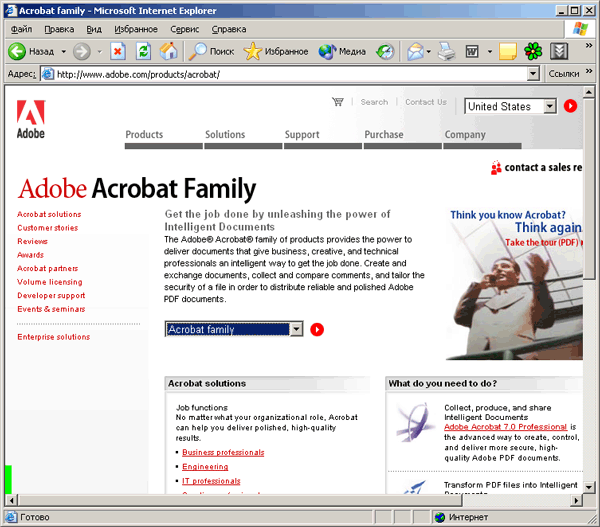Viewport: 600px width, 527px height.
Task: Open the Поиск search pane
Action: click(211, 51)
